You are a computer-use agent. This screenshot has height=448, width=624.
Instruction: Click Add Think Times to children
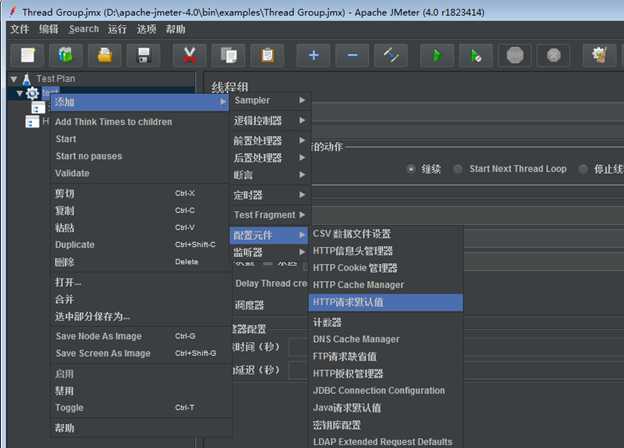coord(140,122)
